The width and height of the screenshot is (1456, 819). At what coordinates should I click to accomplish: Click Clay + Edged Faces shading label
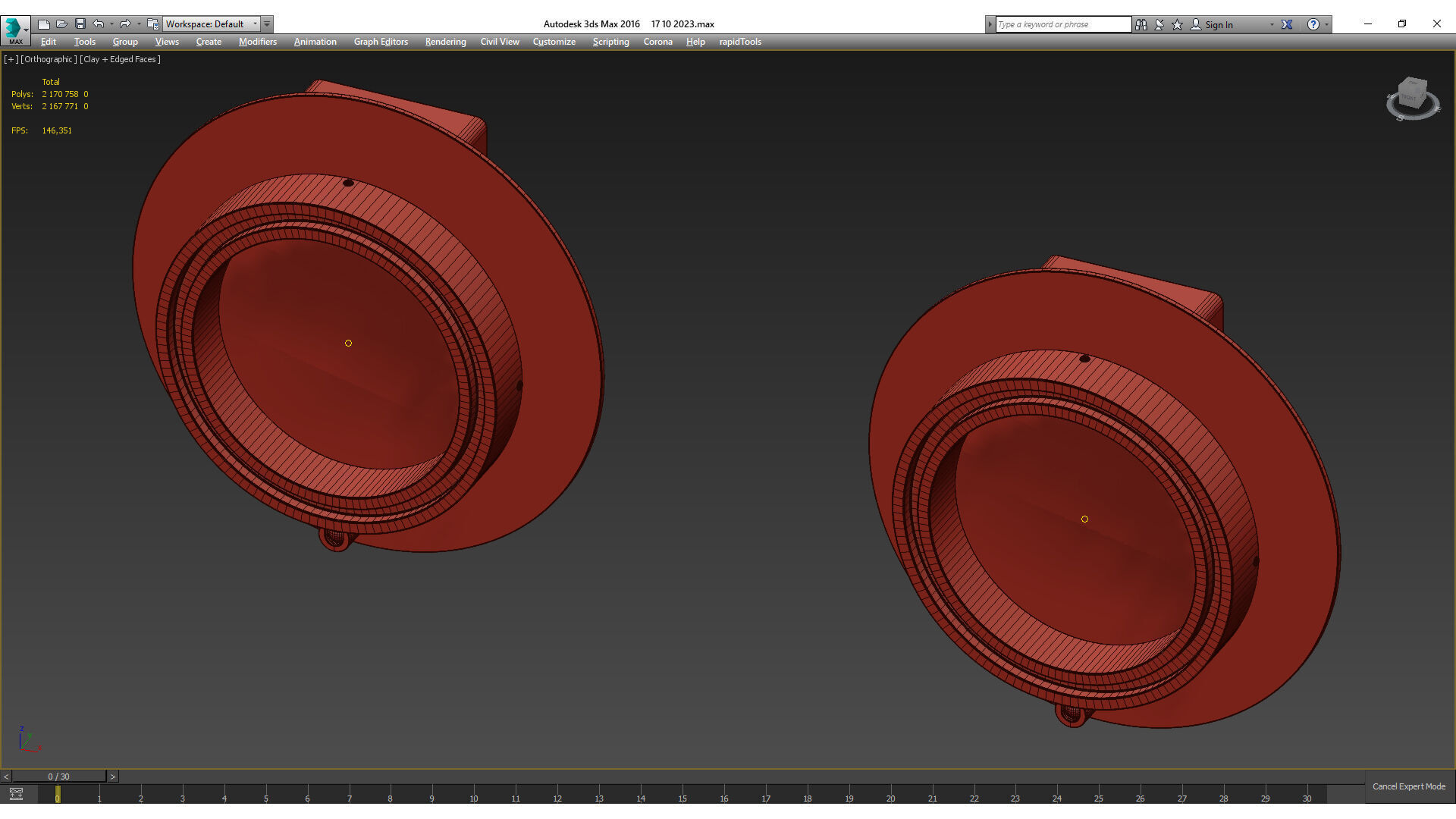120,59
